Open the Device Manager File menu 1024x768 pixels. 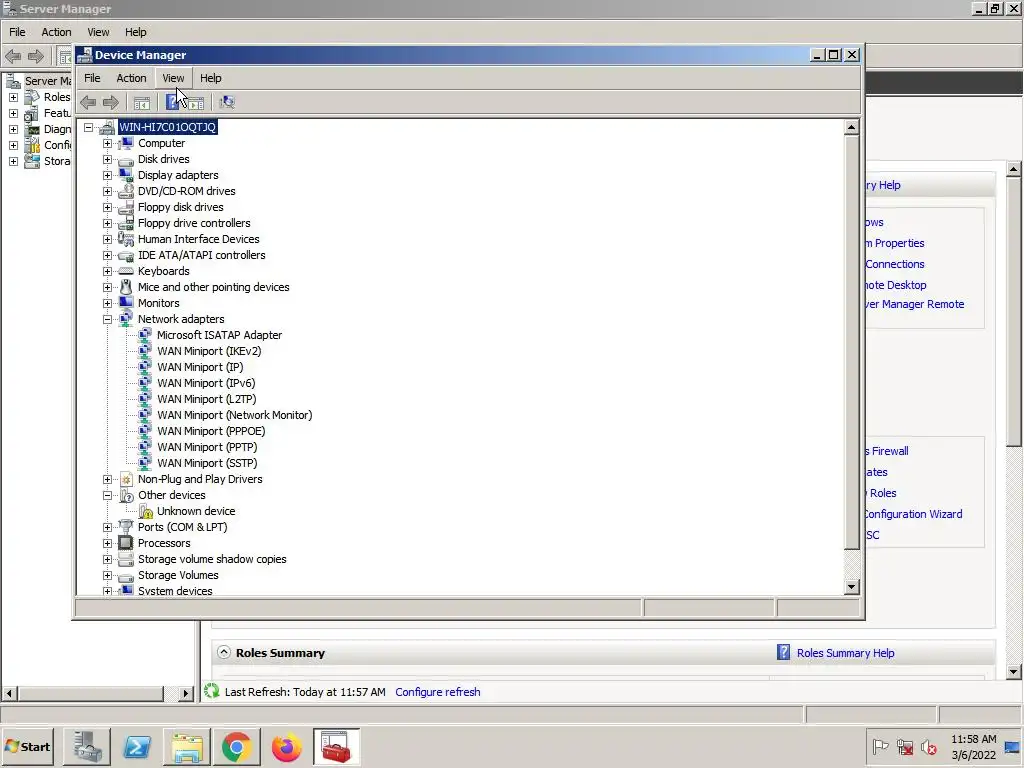[x=92, y=78]
